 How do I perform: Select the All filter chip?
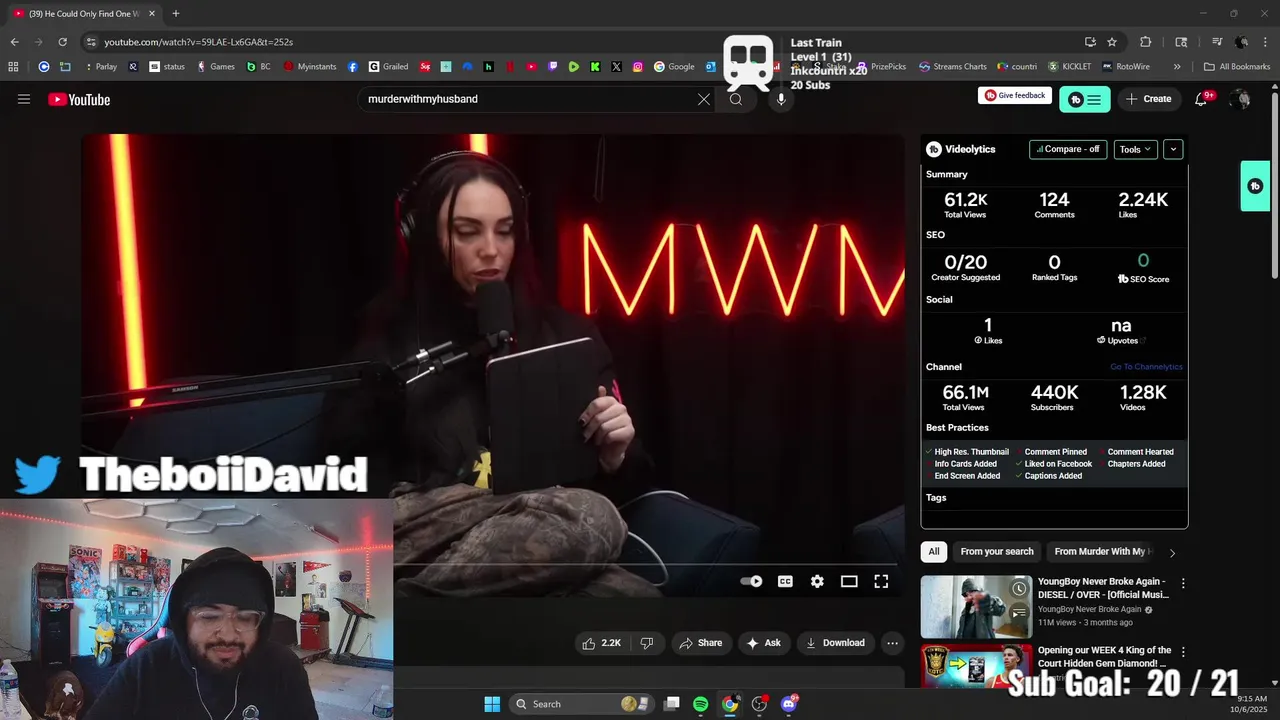tap(933, 552)
